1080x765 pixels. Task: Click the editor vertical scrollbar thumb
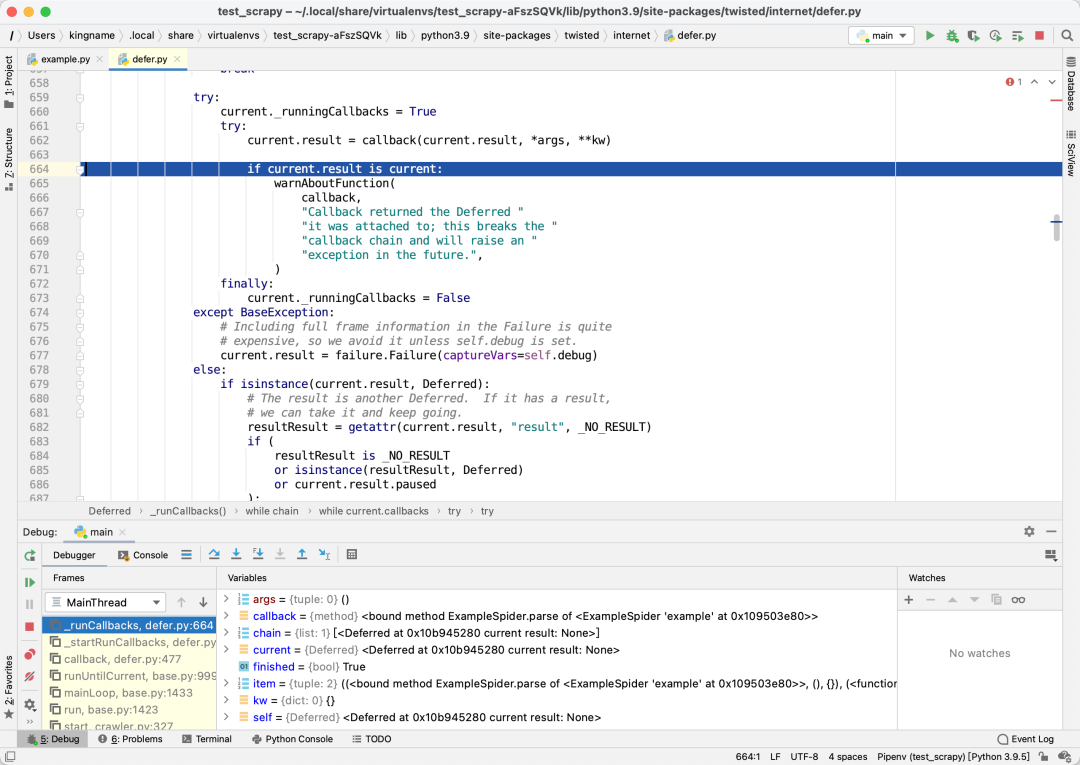(1057, 227)
